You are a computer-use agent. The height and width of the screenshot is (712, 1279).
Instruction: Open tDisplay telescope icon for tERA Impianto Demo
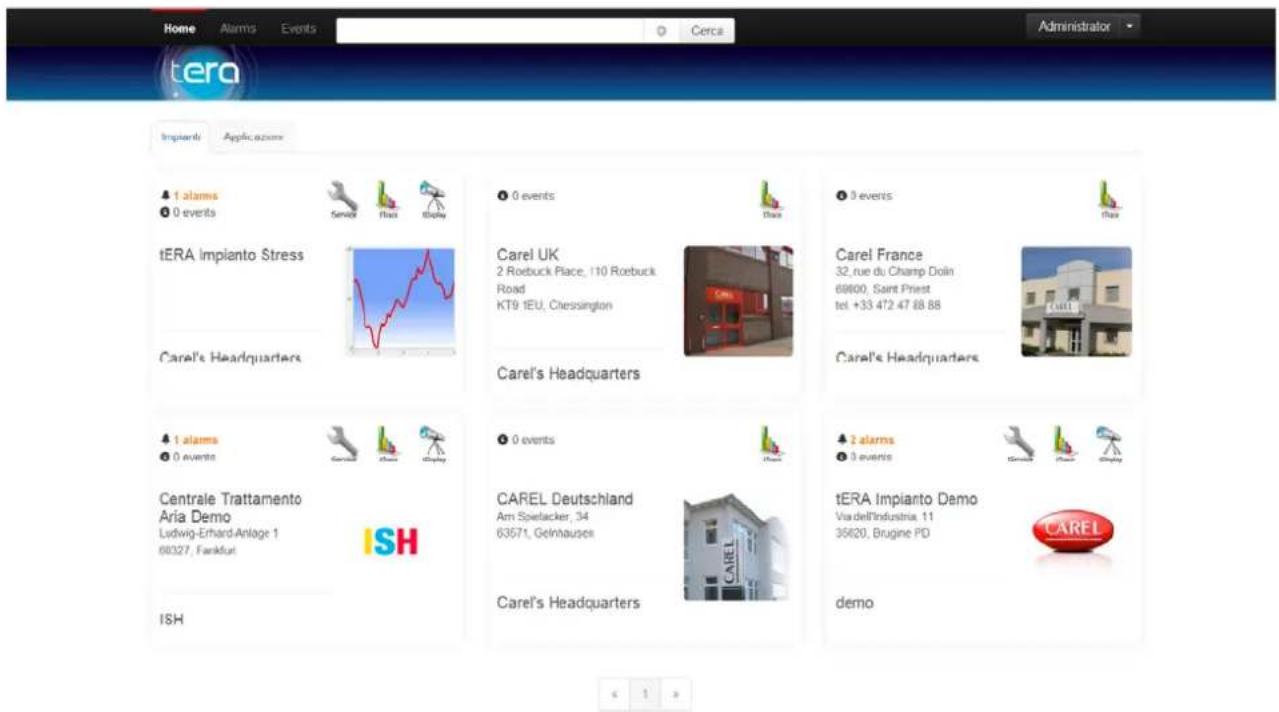click(x=1110, y=443)
